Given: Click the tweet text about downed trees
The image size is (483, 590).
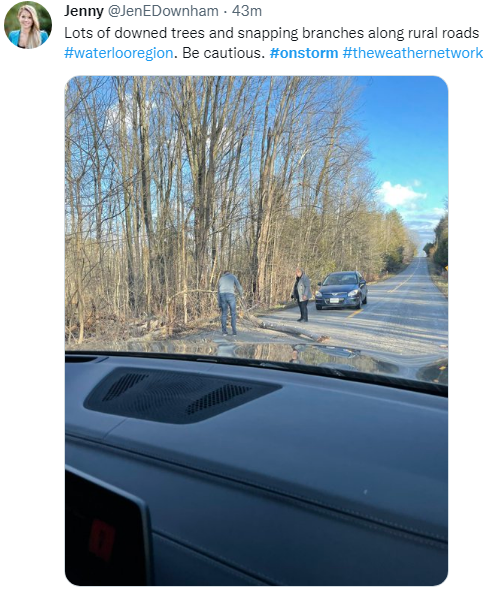Looking at the screenshot, I should click(x=271, y=33).
